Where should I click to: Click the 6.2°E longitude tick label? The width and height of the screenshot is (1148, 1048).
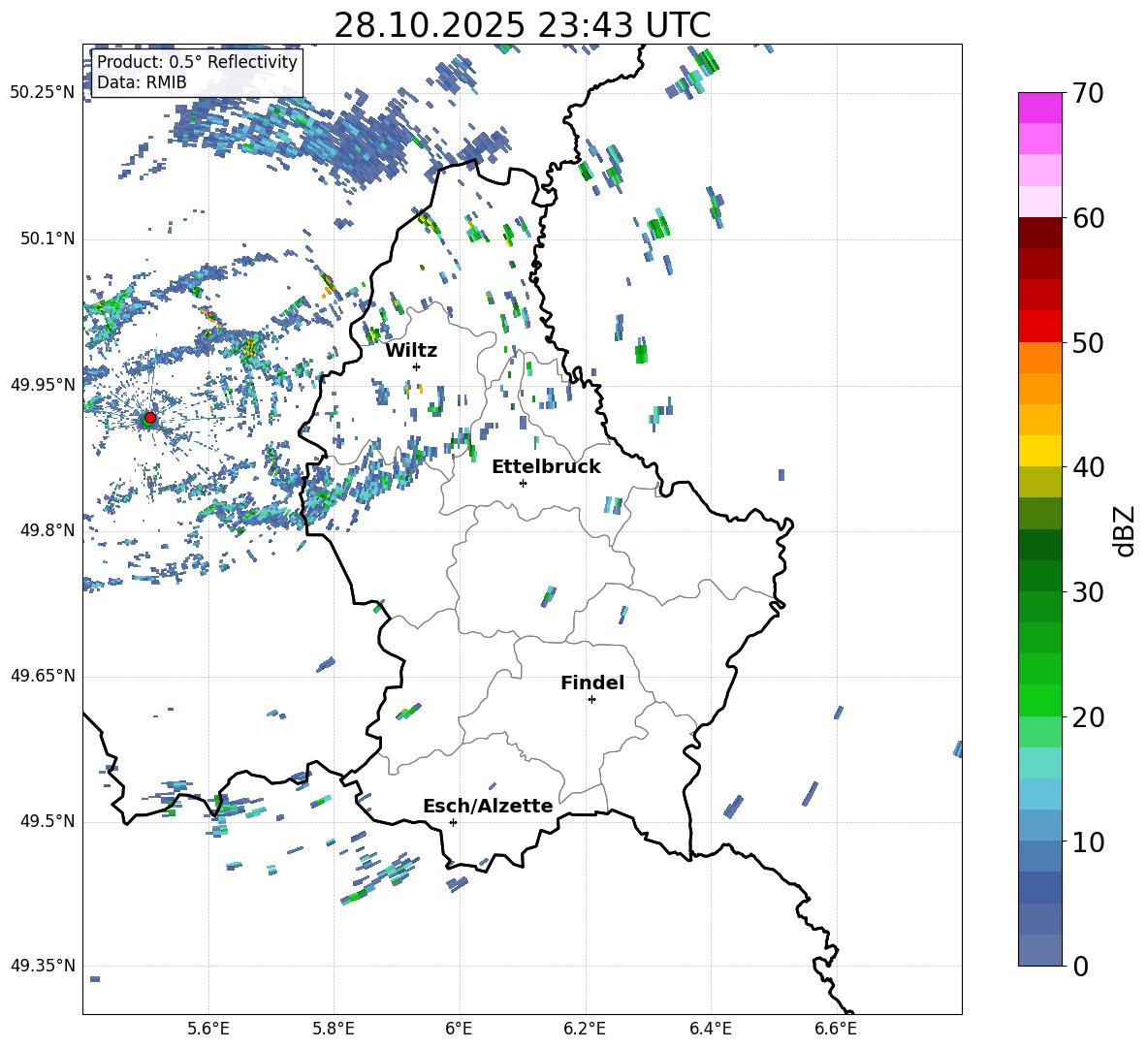(x=586, y=1027)
